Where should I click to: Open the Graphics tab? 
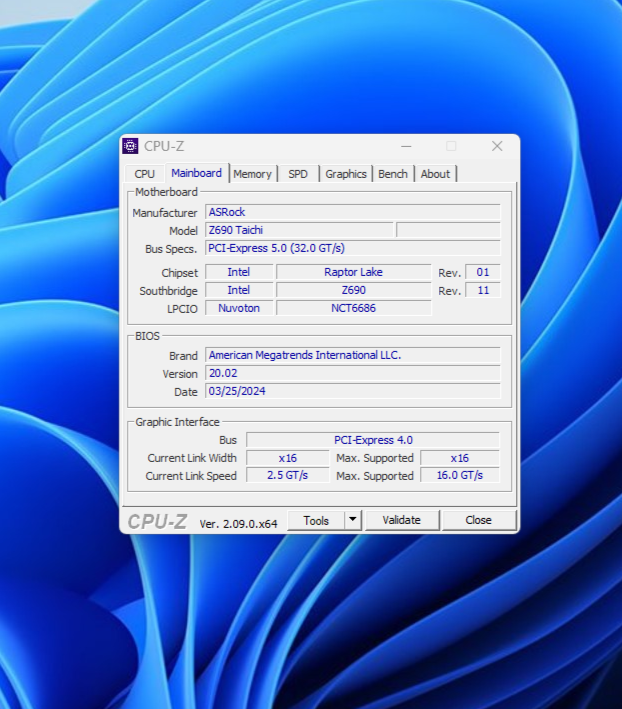click(x=346, y=174)
